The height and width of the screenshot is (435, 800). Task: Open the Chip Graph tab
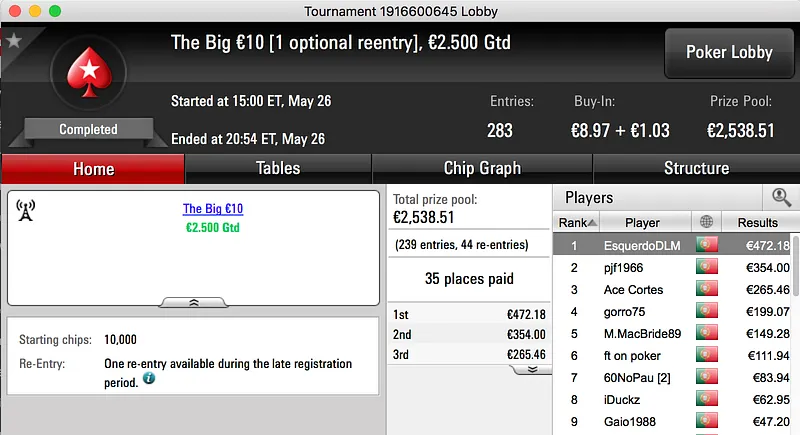pyautogui.click(x=482, y=168)
